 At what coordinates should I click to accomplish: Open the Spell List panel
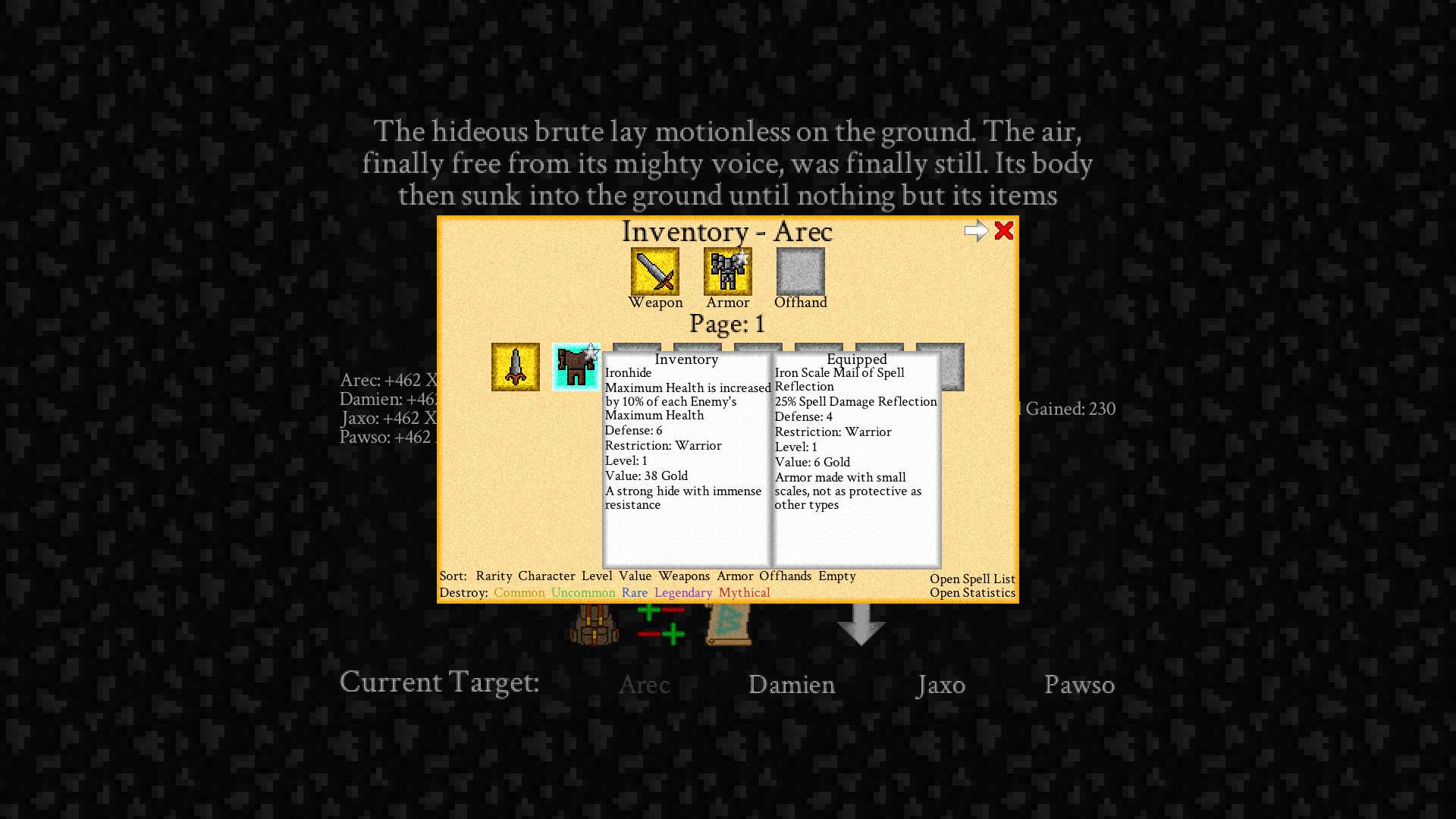coord(972,578)
